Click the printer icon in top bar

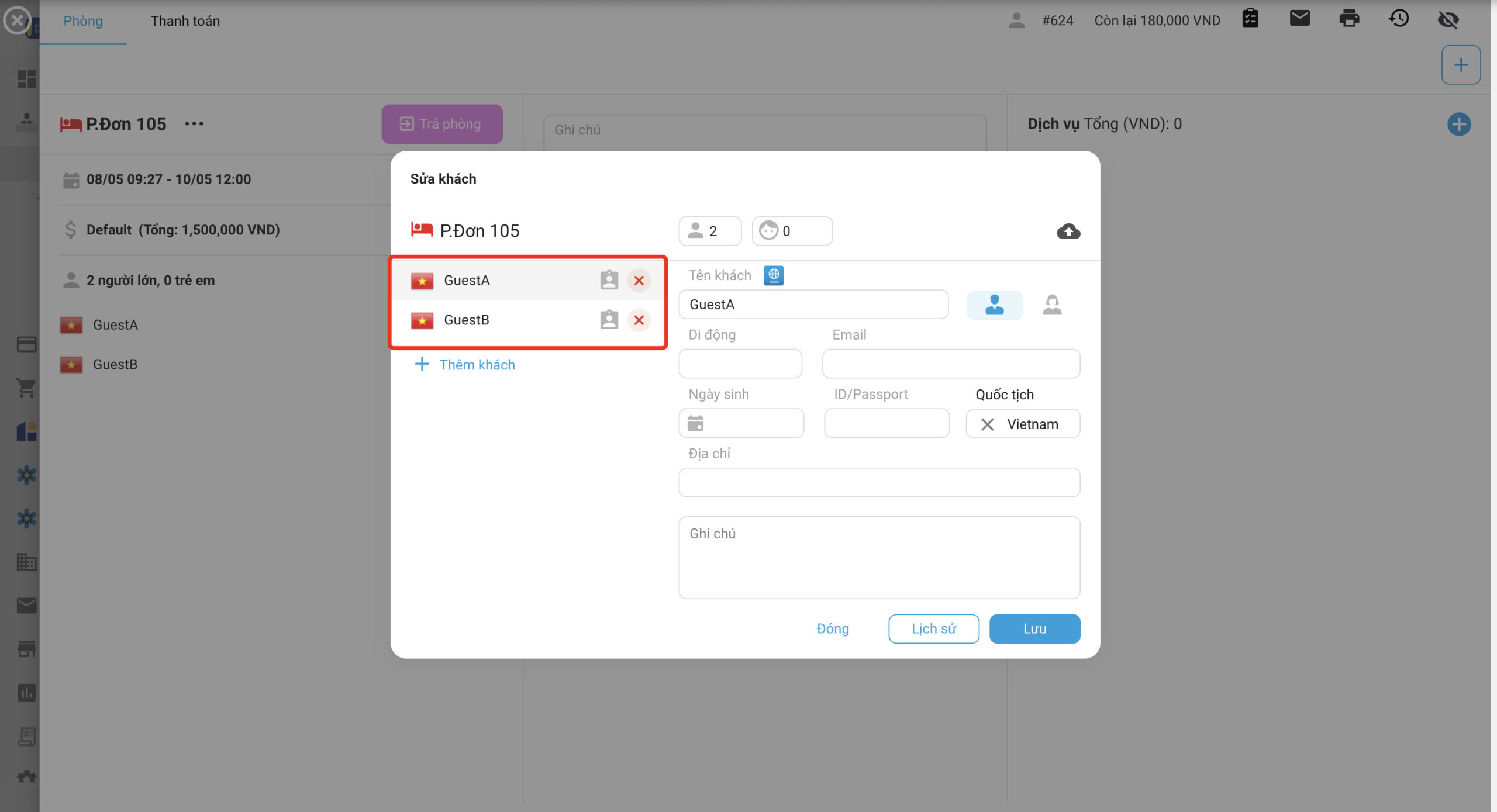coord(1348,19)
